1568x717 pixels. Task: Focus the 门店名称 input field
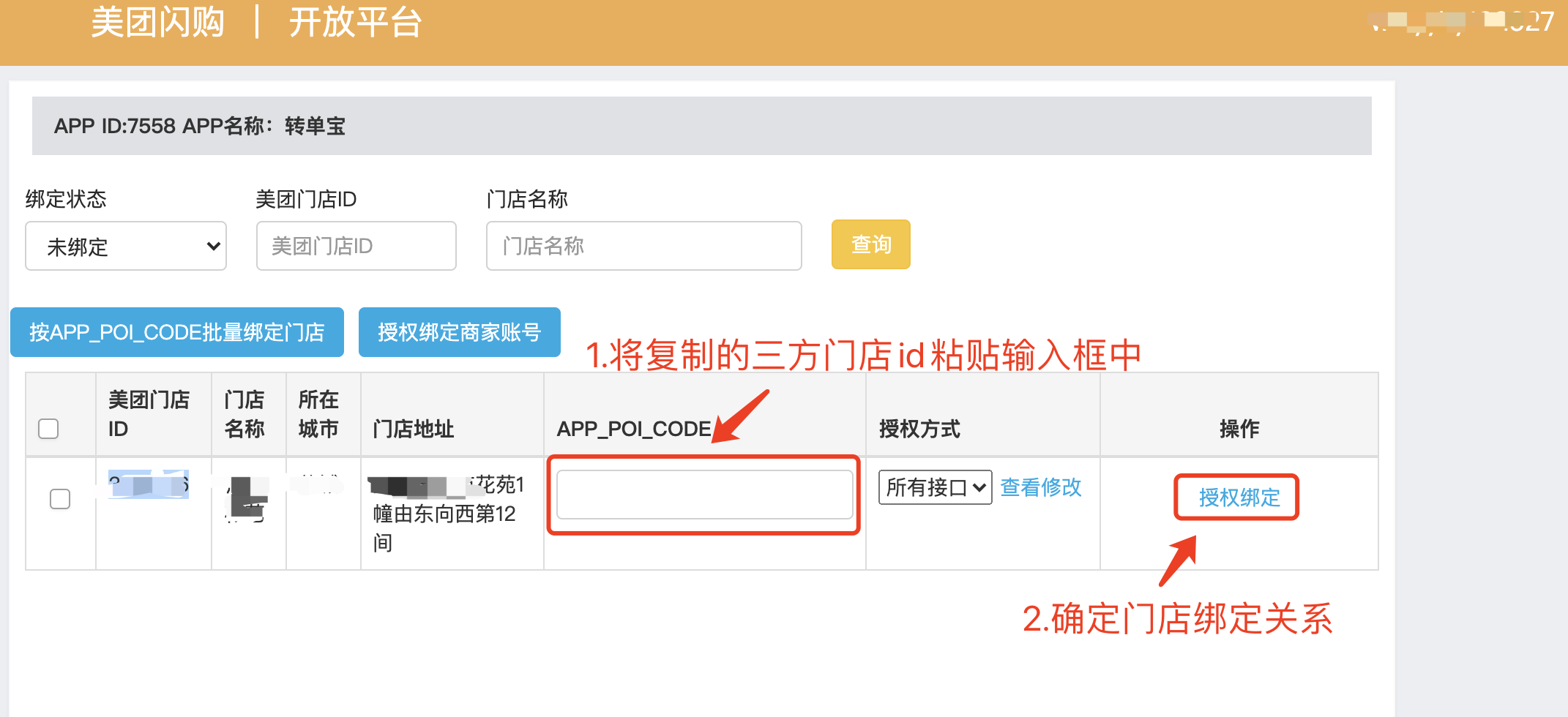pyautogui.click(x=644, y=246)
